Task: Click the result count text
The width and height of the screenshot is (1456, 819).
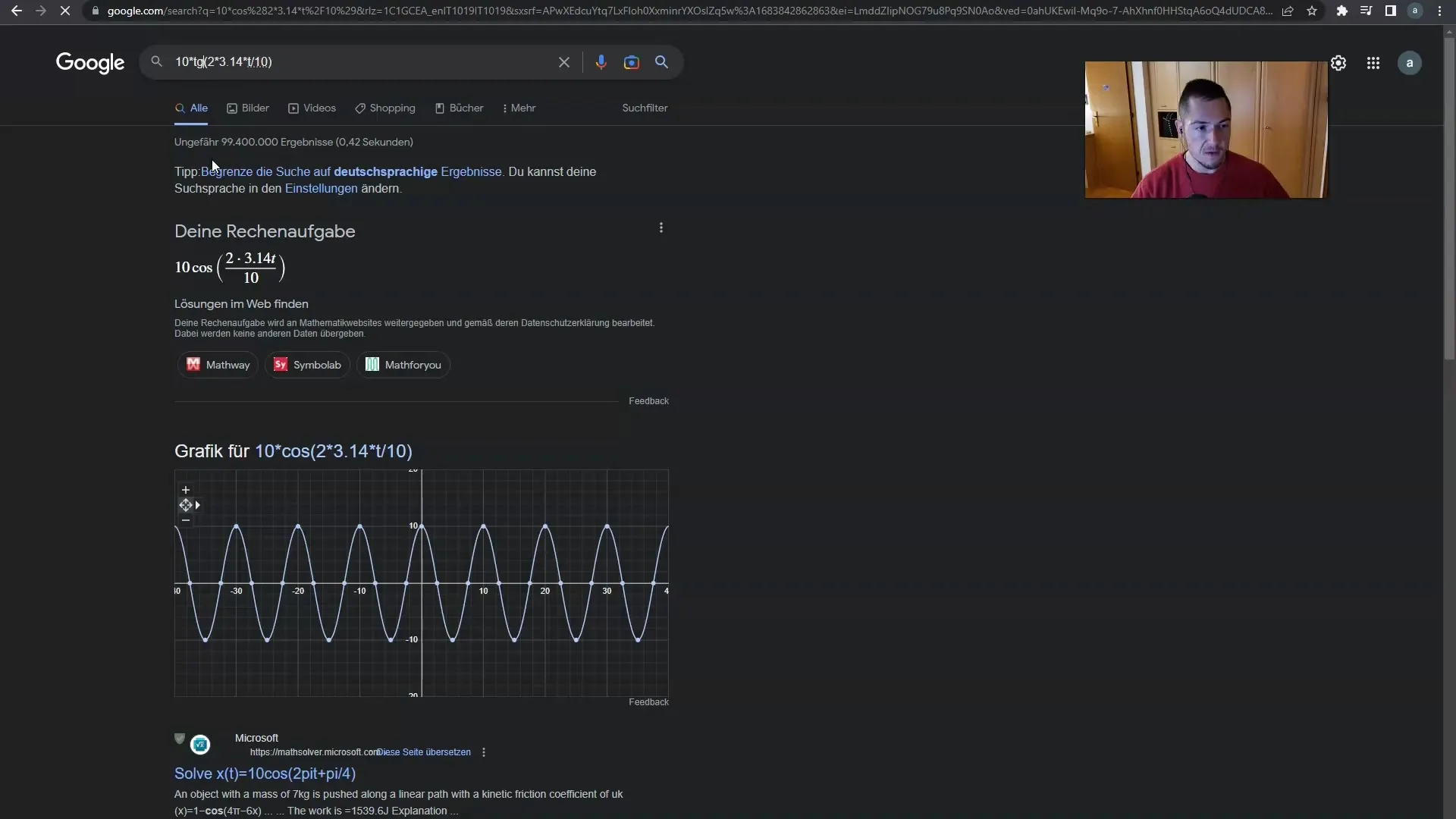Action: pos(293,143)
